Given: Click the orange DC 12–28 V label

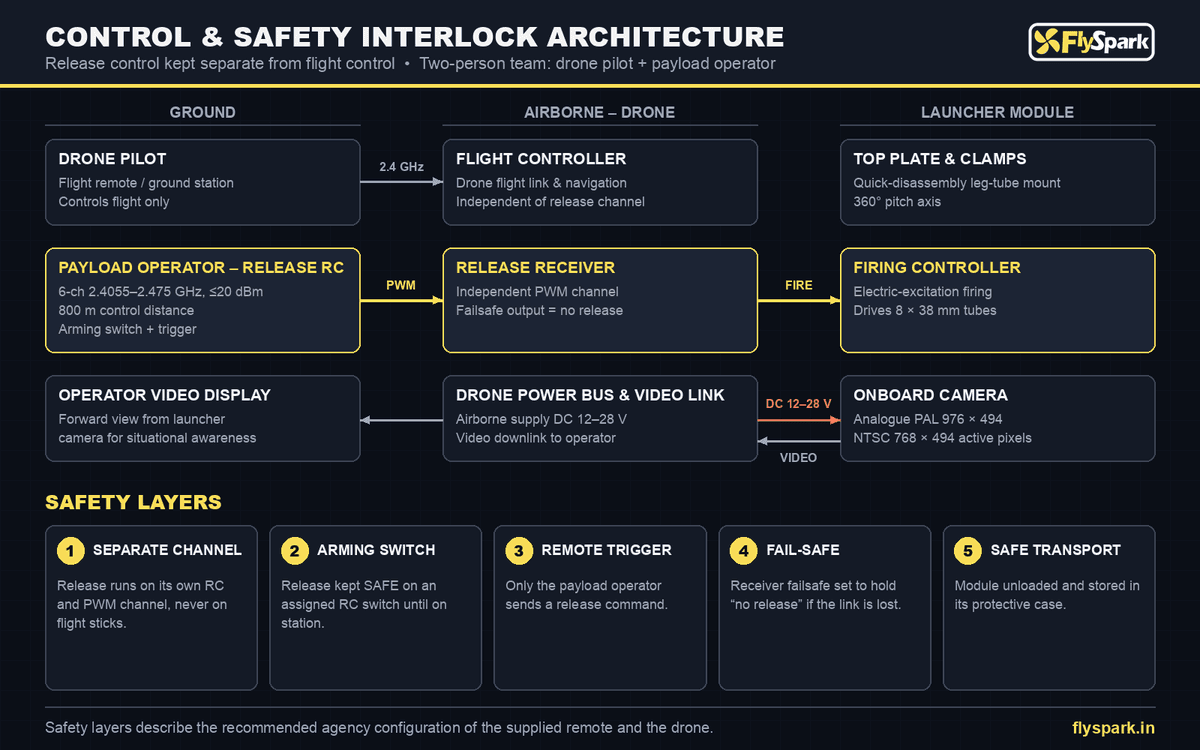Looking at the screenshot, I should coord(799,404).
